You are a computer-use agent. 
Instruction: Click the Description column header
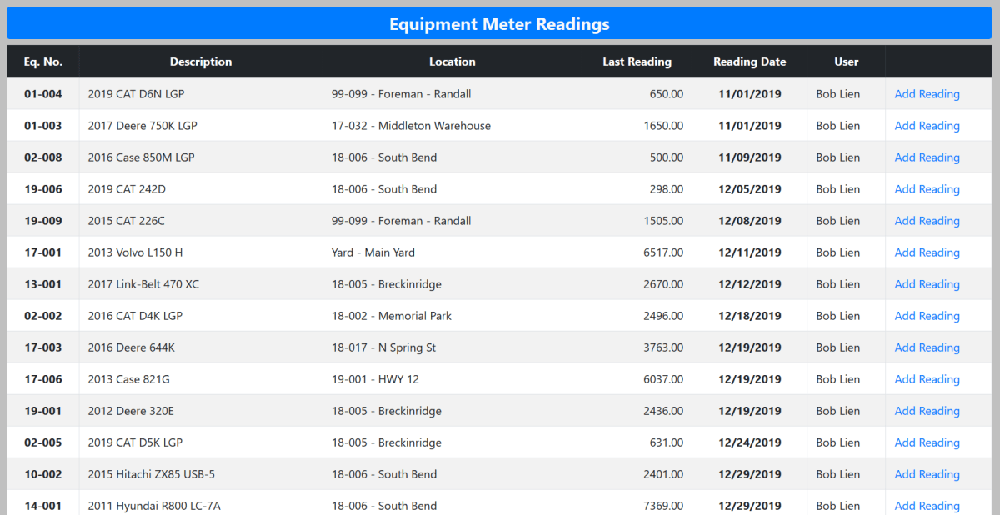201,62
